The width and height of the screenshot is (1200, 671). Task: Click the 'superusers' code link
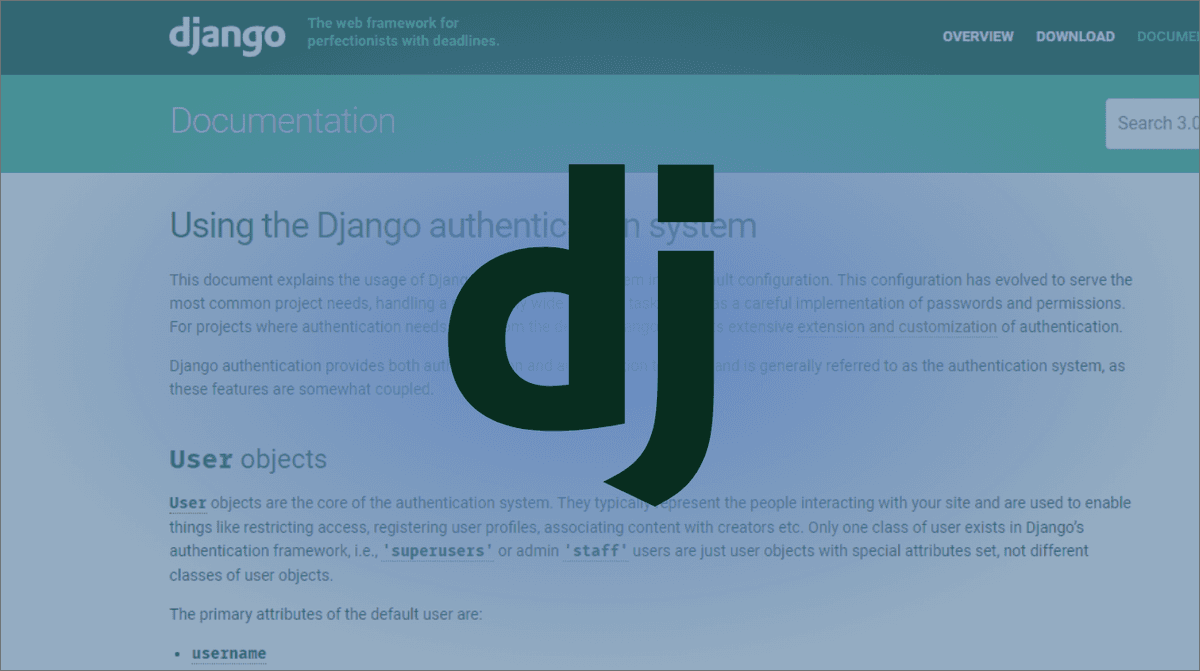437,551
